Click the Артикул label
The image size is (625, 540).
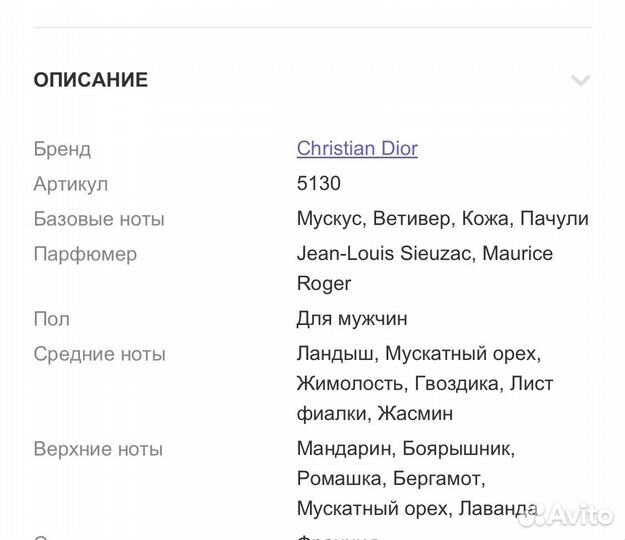coord(70,184)
